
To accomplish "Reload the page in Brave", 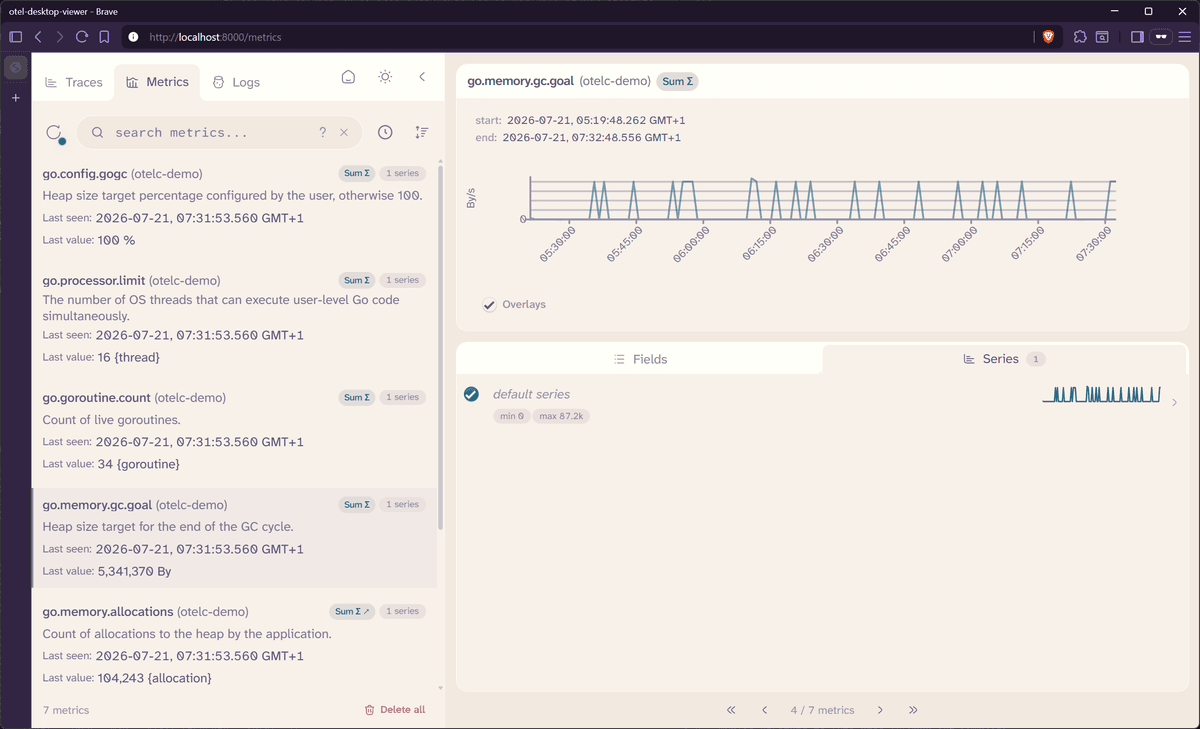I will (x=82, y=37).
